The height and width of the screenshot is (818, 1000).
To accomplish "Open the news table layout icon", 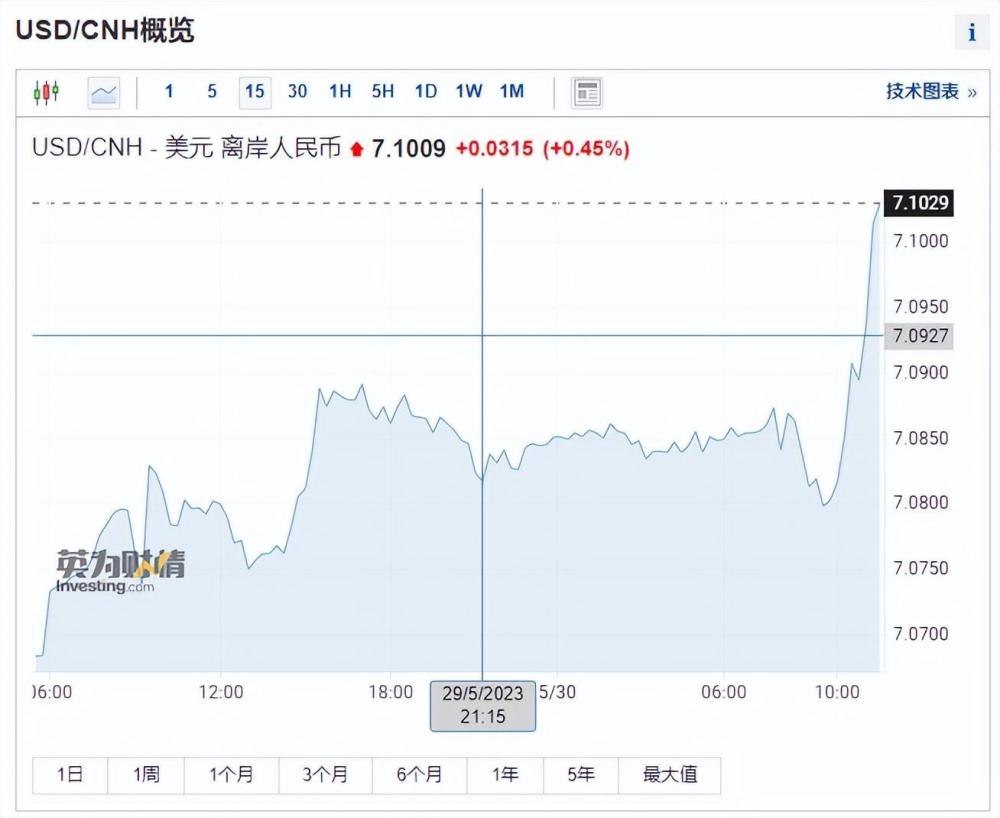I will click(586, 93).
